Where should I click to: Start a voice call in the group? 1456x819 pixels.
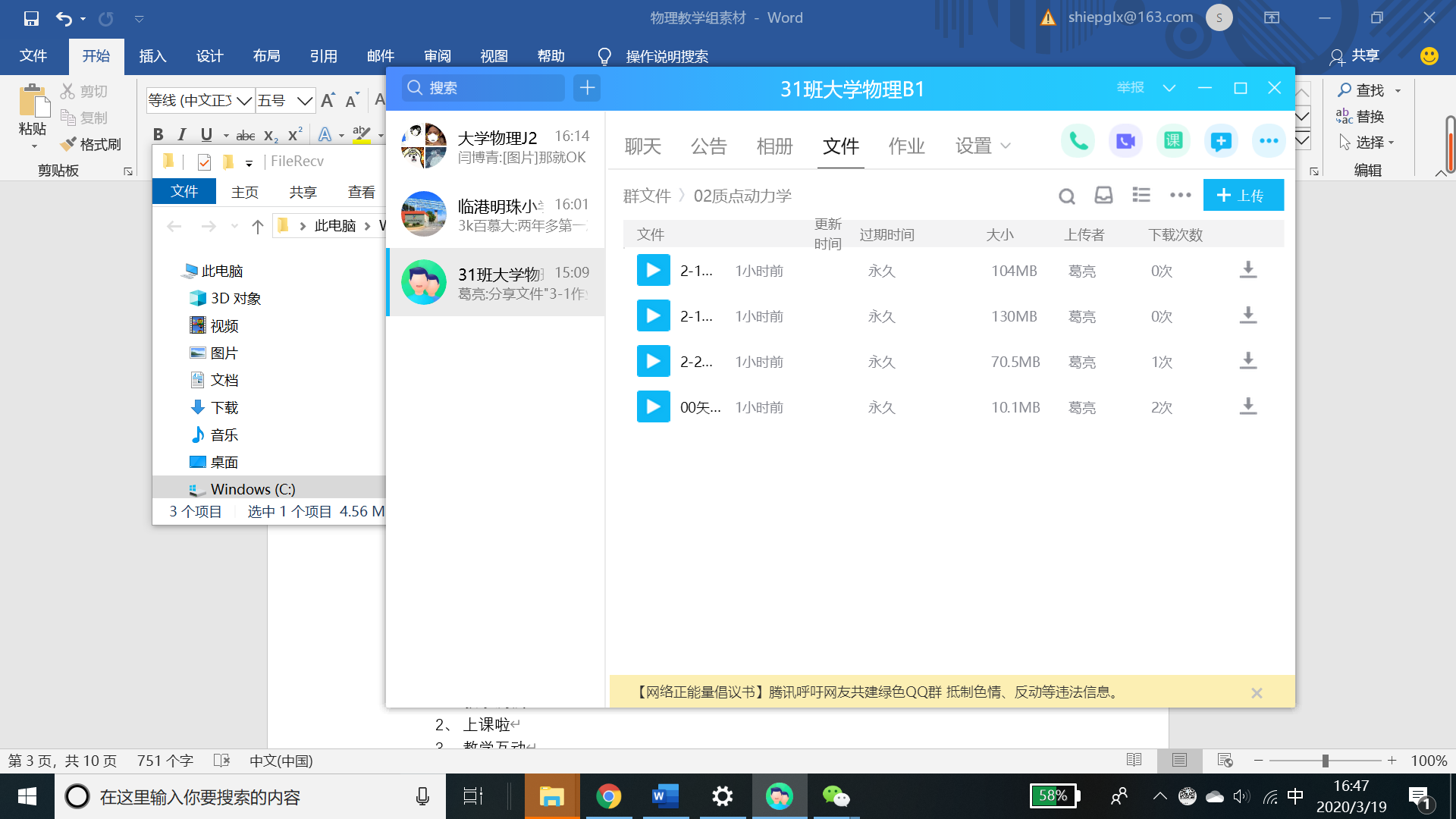pyautogui.click(x=1078, y=141)
